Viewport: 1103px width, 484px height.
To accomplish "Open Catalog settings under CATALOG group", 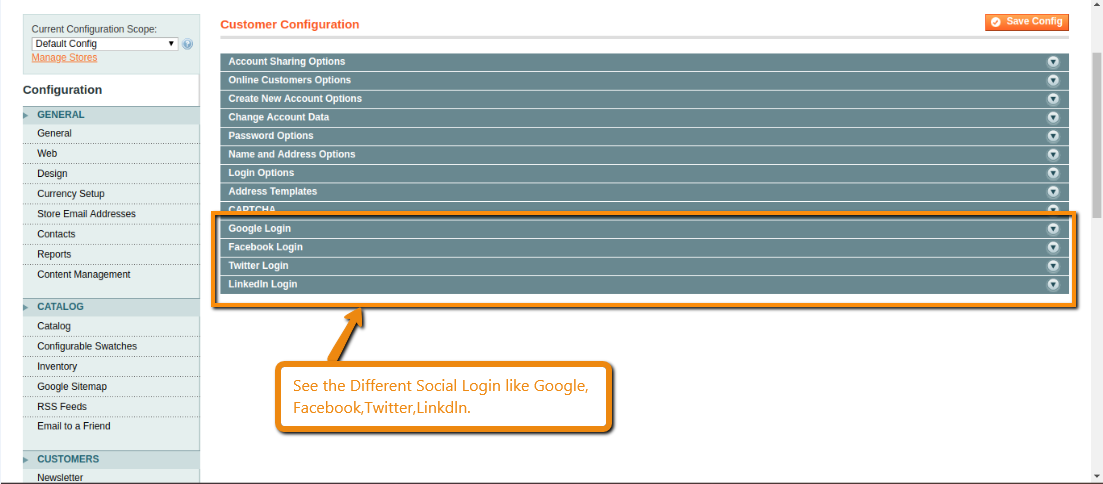I will click(x=111, y=326).
